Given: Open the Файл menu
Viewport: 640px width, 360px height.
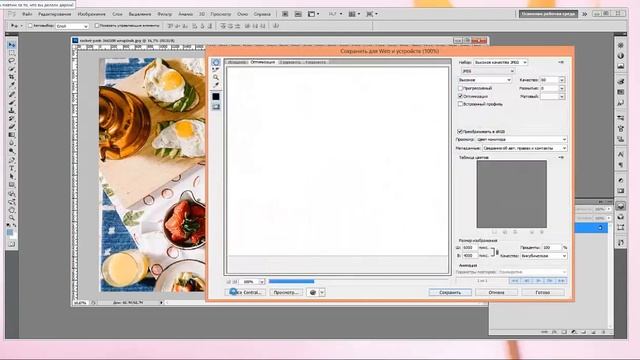Looking at the screenshot, I should tap(27, 14).
